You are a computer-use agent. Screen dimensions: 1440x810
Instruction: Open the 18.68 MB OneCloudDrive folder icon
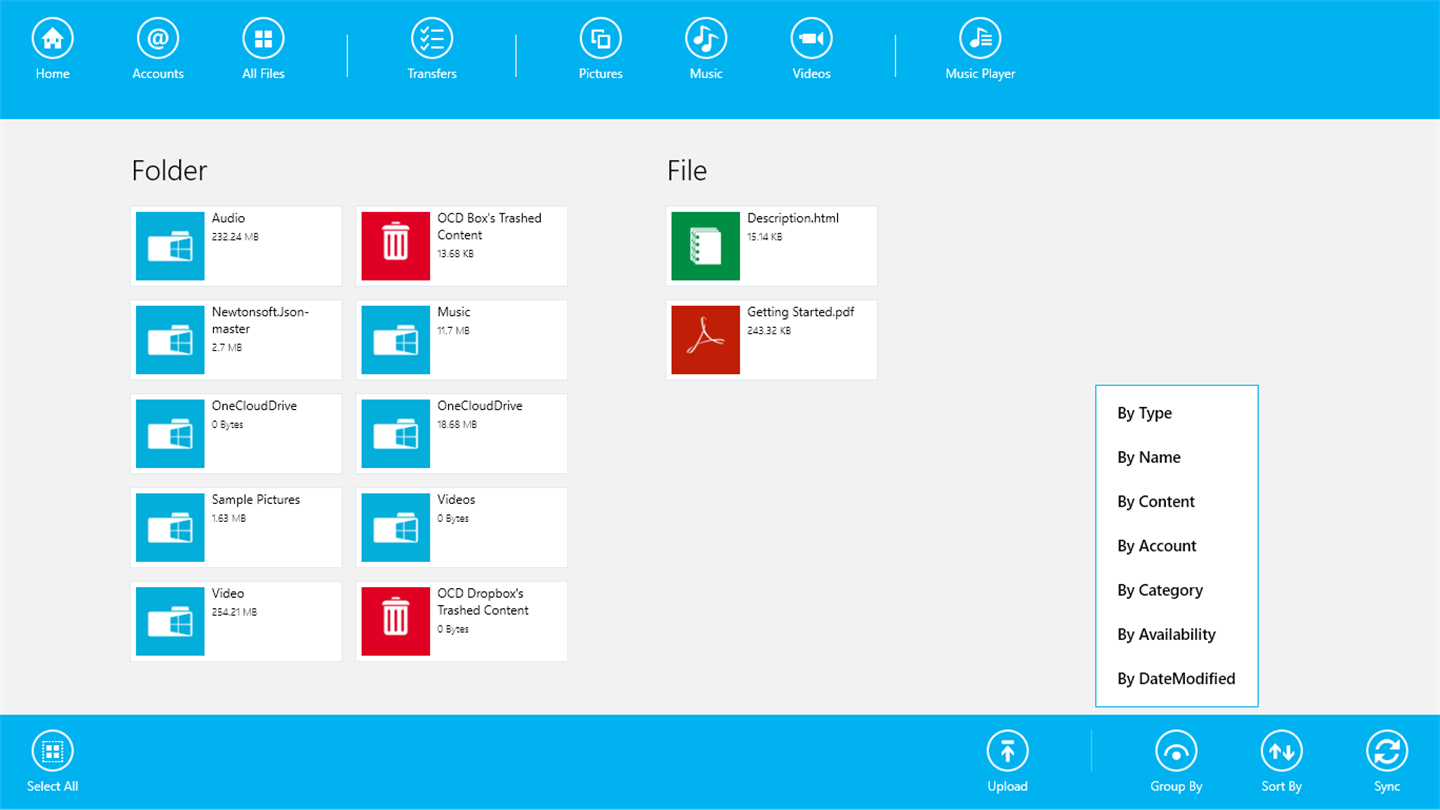pyautogui.click(x=396, y=434)
